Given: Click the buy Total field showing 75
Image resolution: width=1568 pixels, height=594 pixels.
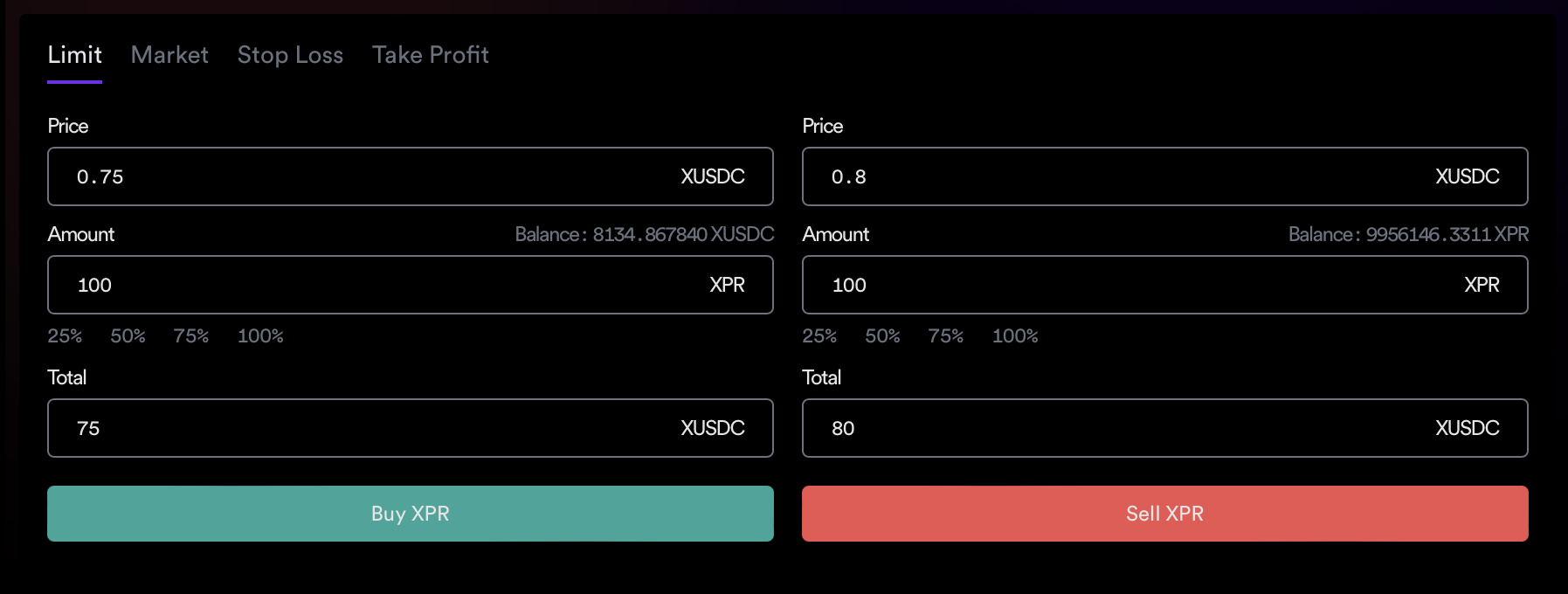Looking at the screenshot, I should (x=411, y=428).
